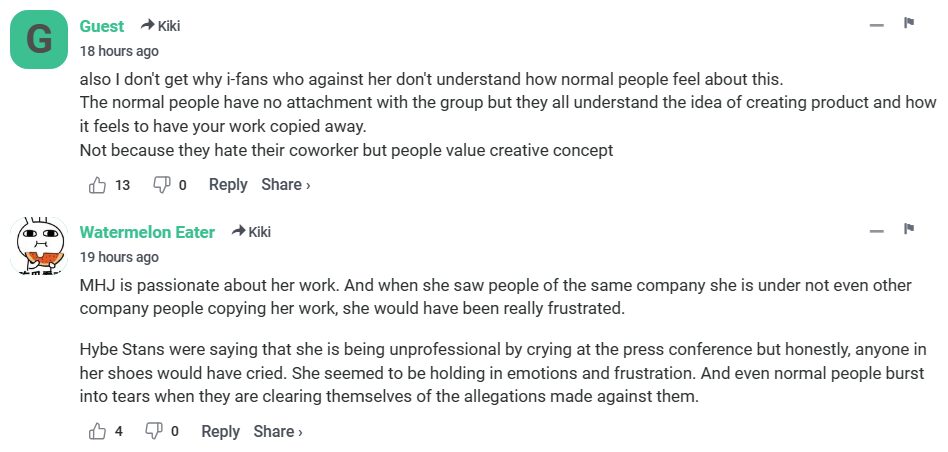Open Share menu on Watermelon Eater comment
The height and width of the screenshot is (452, 948).
tap(277, 432)
